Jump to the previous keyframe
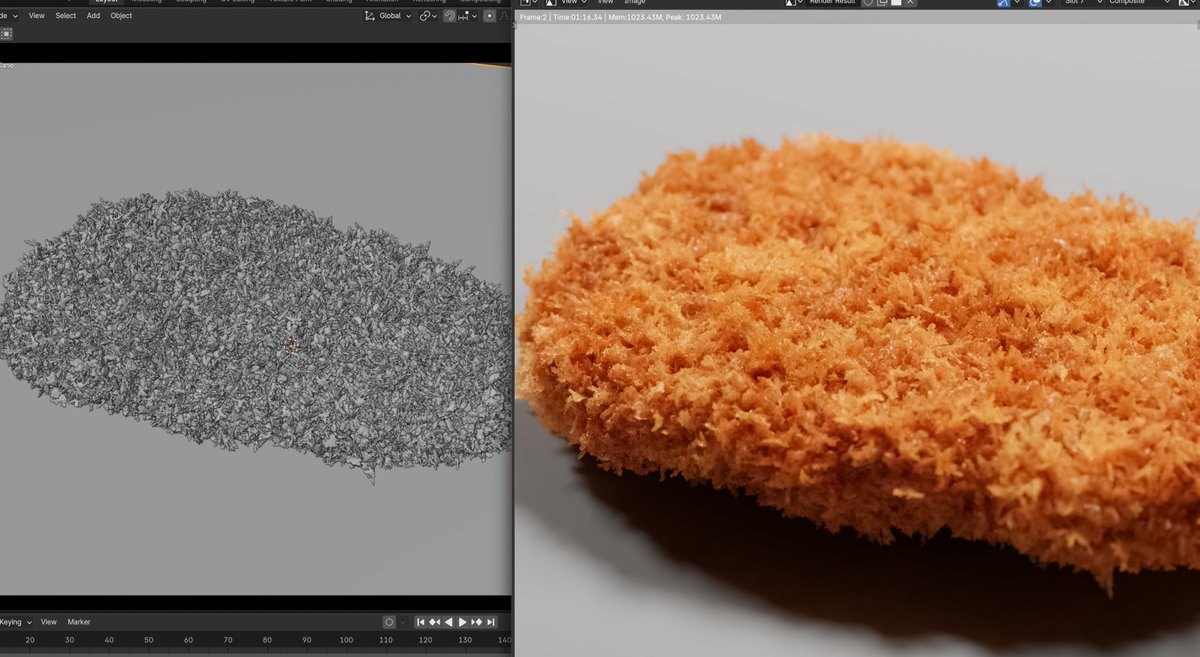The image size is (1200, 657). 435,622
